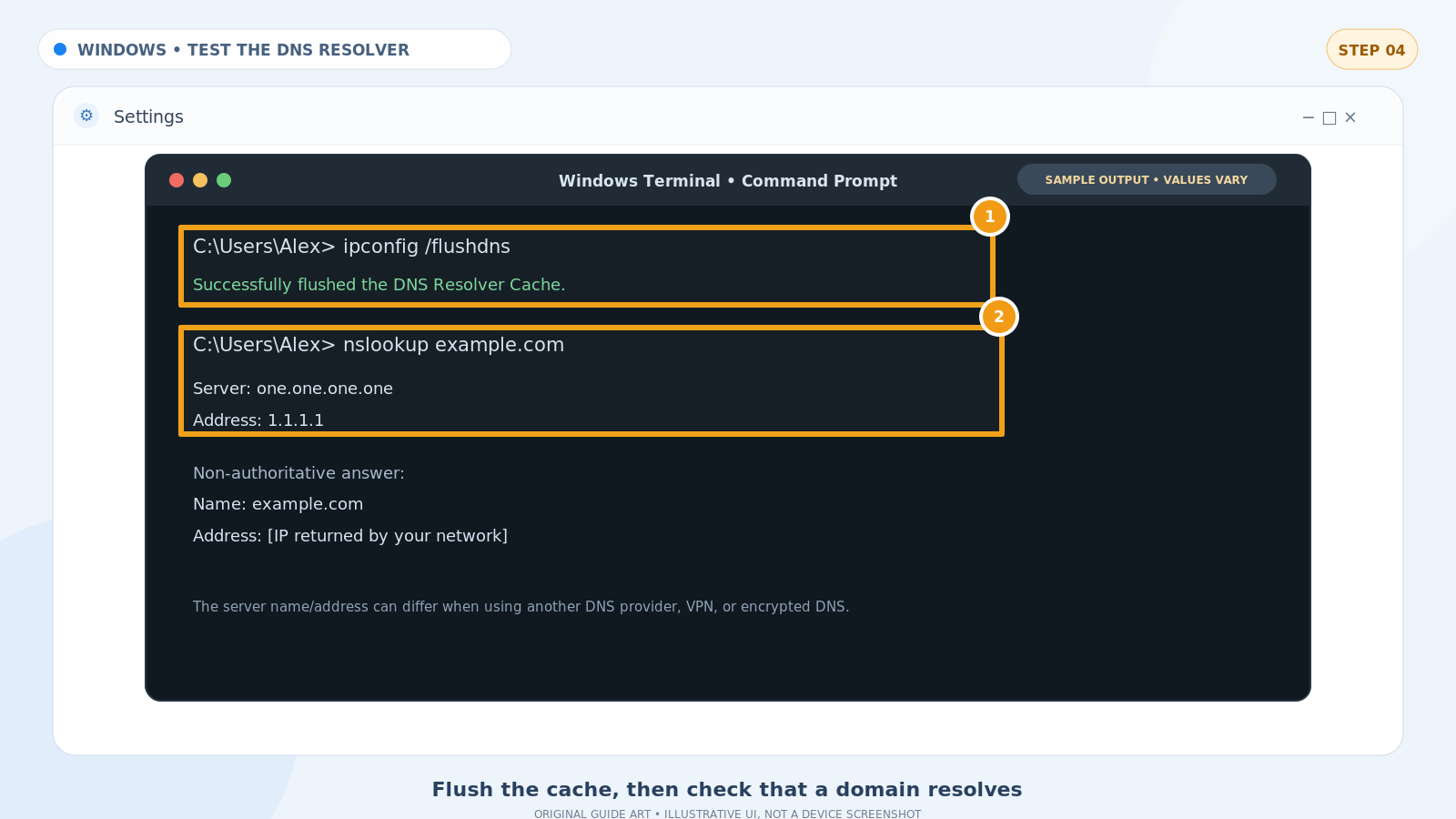This screenshot has height=819, width=1456.
Task: Click the Windows Terminal Command Prompt title
Action: (728, 181)
